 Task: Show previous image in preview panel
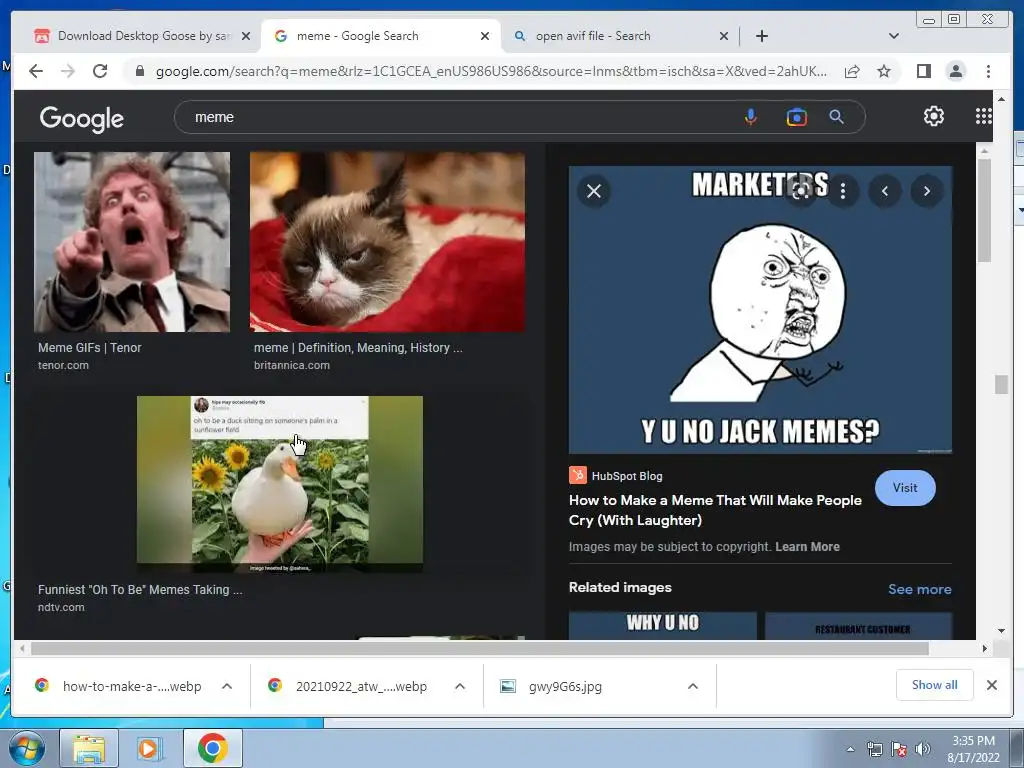point(885,191)
